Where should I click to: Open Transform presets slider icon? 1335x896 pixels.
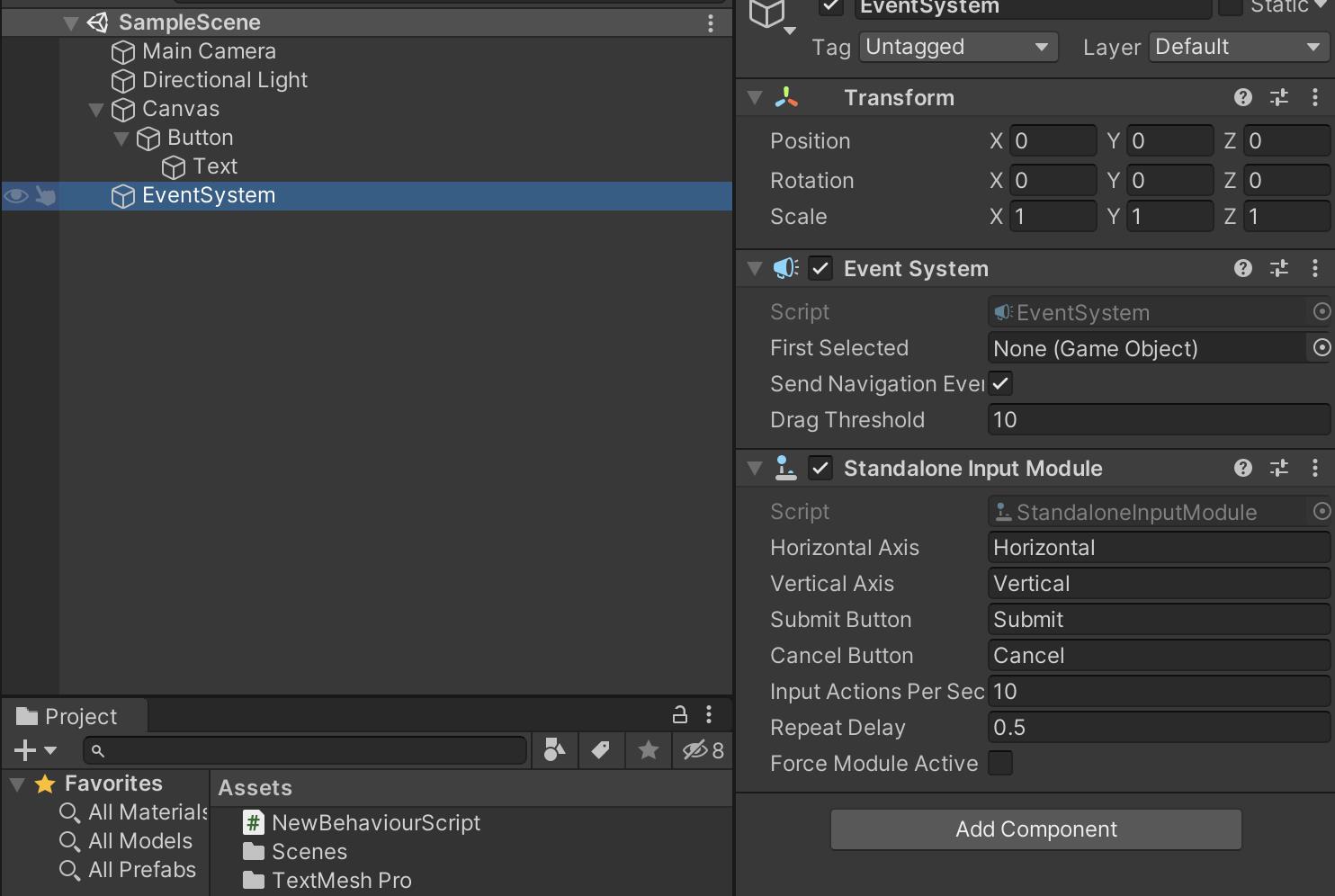[x=1279, y=97]
